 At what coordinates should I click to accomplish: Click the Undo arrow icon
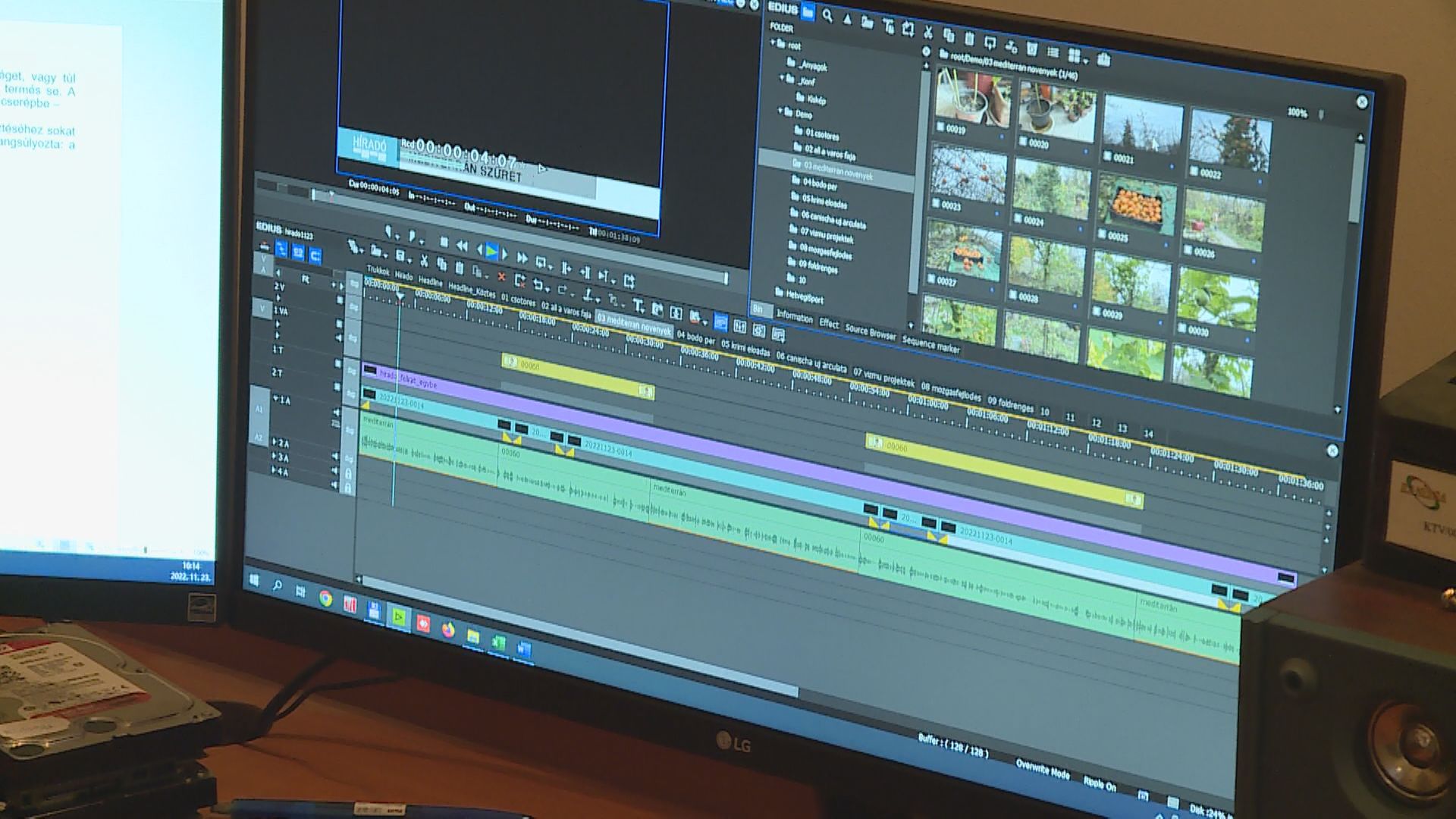click(537, 284)
